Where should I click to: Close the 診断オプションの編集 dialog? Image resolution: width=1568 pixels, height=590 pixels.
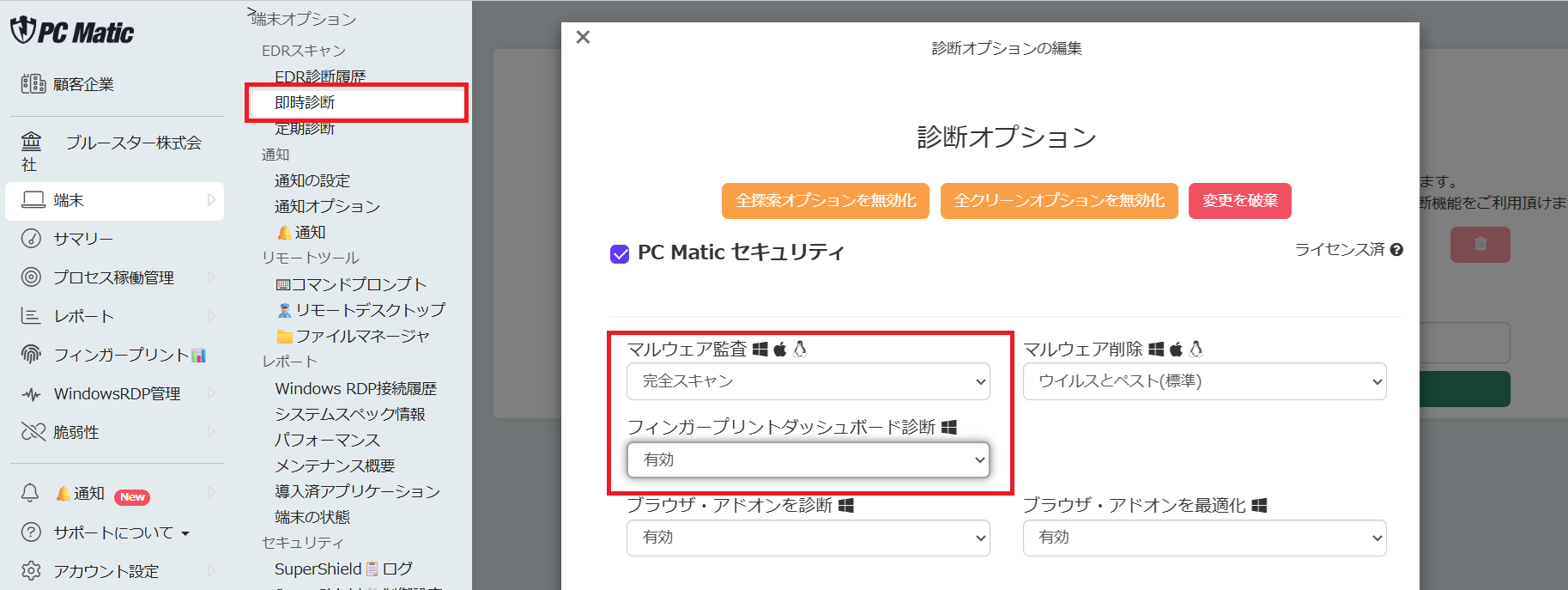[x=583, y=37]
